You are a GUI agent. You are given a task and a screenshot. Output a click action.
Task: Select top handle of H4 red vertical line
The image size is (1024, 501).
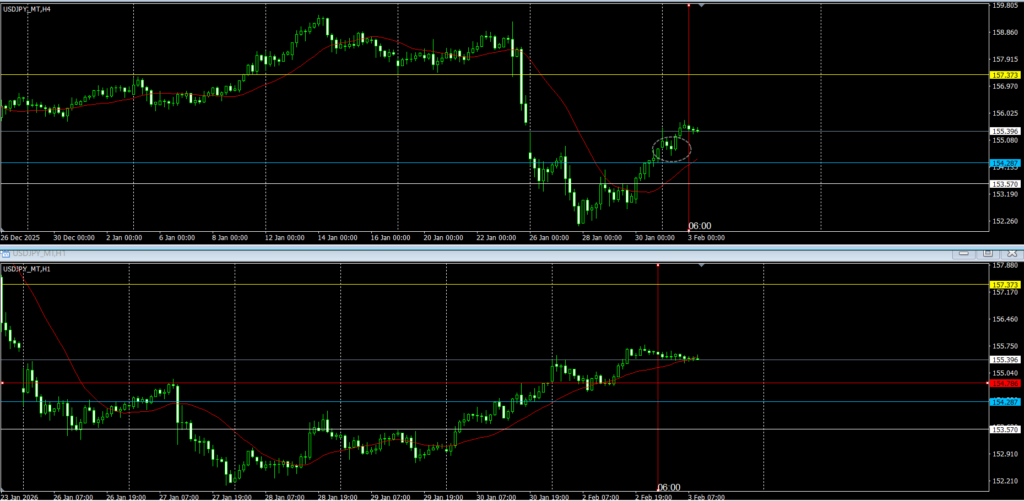pos(689,4)
